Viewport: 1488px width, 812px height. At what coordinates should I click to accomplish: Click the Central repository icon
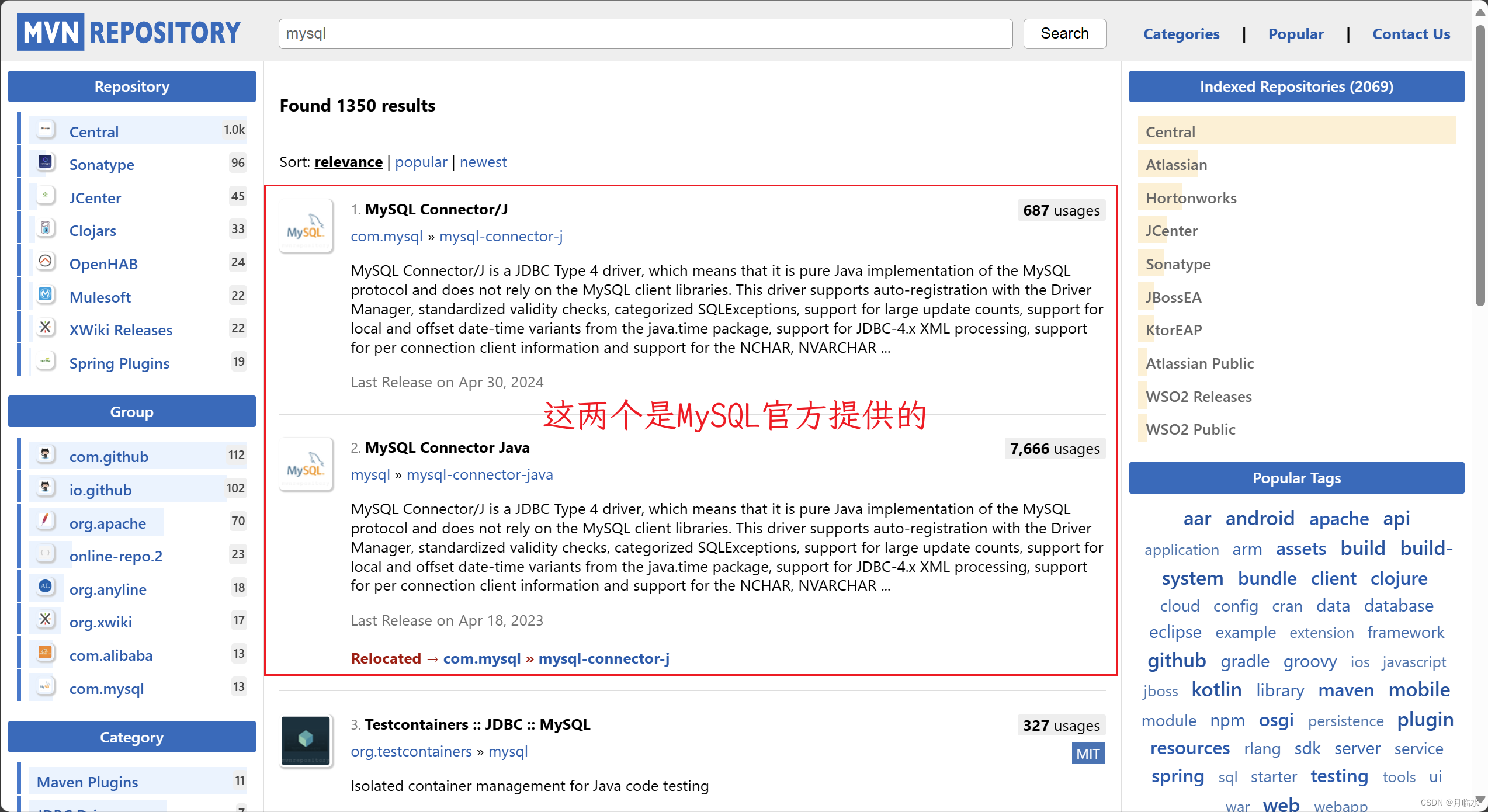[x=45, y=129]
